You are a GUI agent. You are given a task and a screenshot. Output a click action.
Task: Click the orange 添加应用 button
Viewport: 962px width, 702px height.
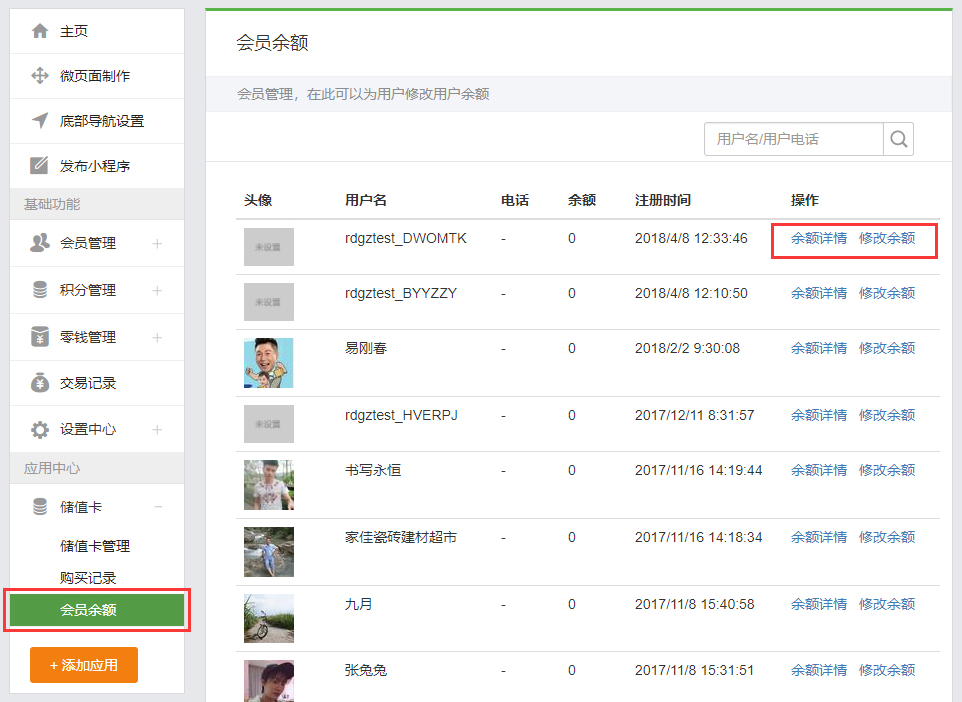pos(84,665)
